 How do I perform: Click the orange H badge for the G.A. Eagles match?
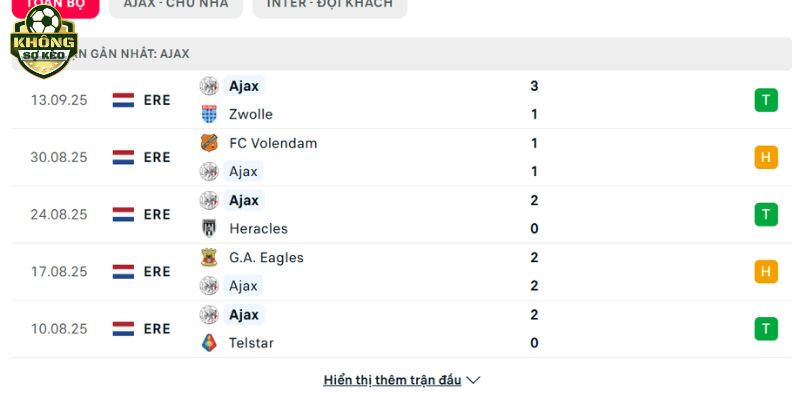point(766,271)
